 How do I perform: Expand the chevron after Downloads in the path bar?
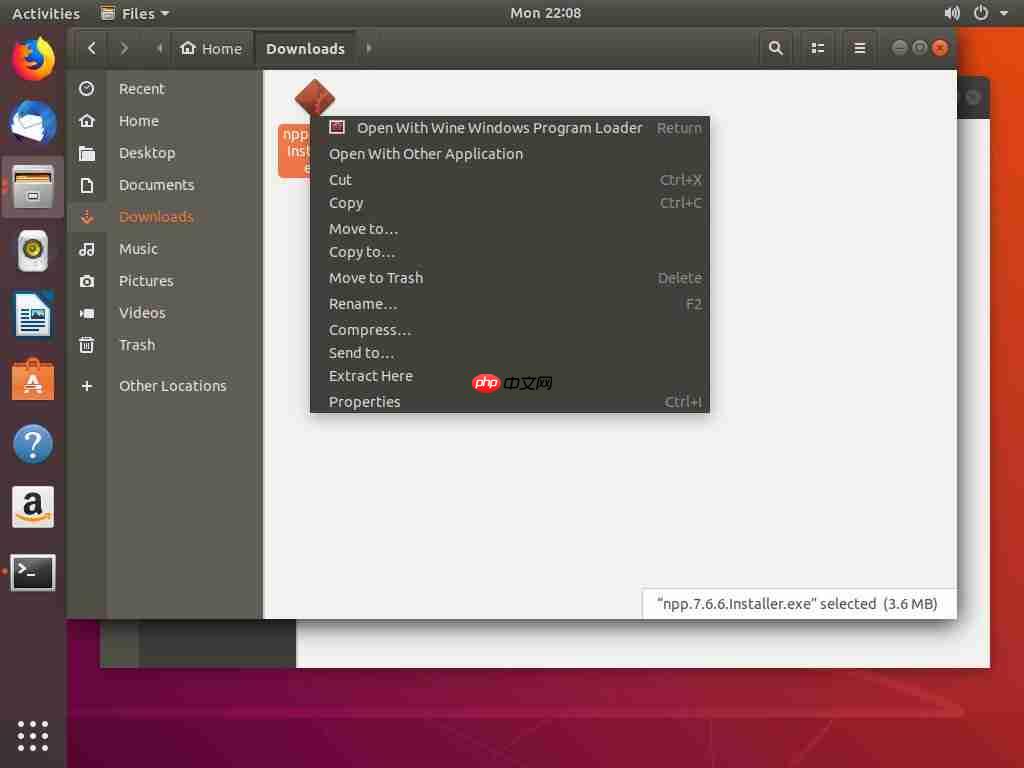[369, 47]
